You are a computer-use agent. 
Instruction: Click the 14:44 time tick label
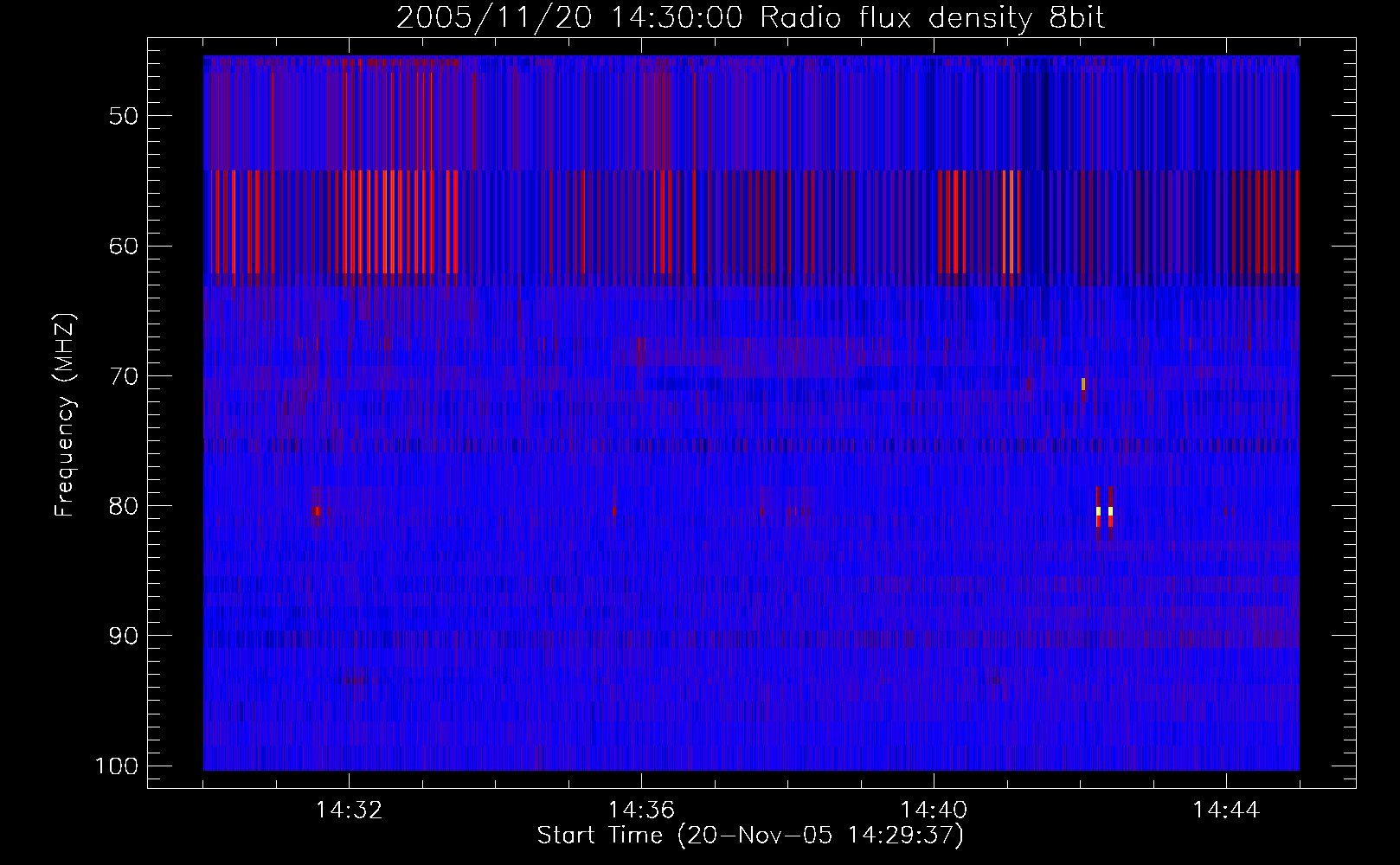tap(1226, 811)
